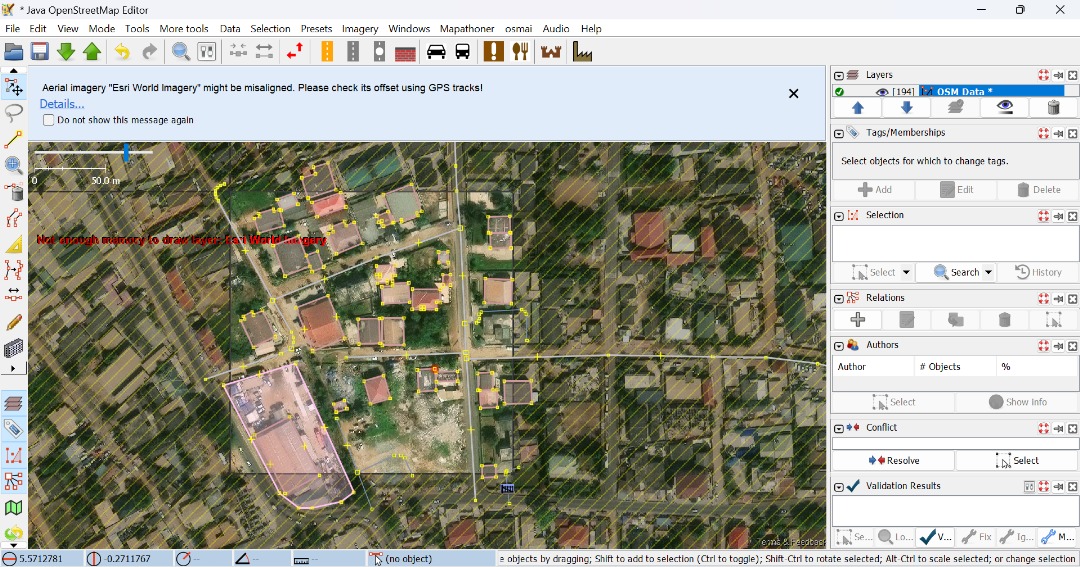
Task: Open the Presets menu
Action: [x=316, y=28]
